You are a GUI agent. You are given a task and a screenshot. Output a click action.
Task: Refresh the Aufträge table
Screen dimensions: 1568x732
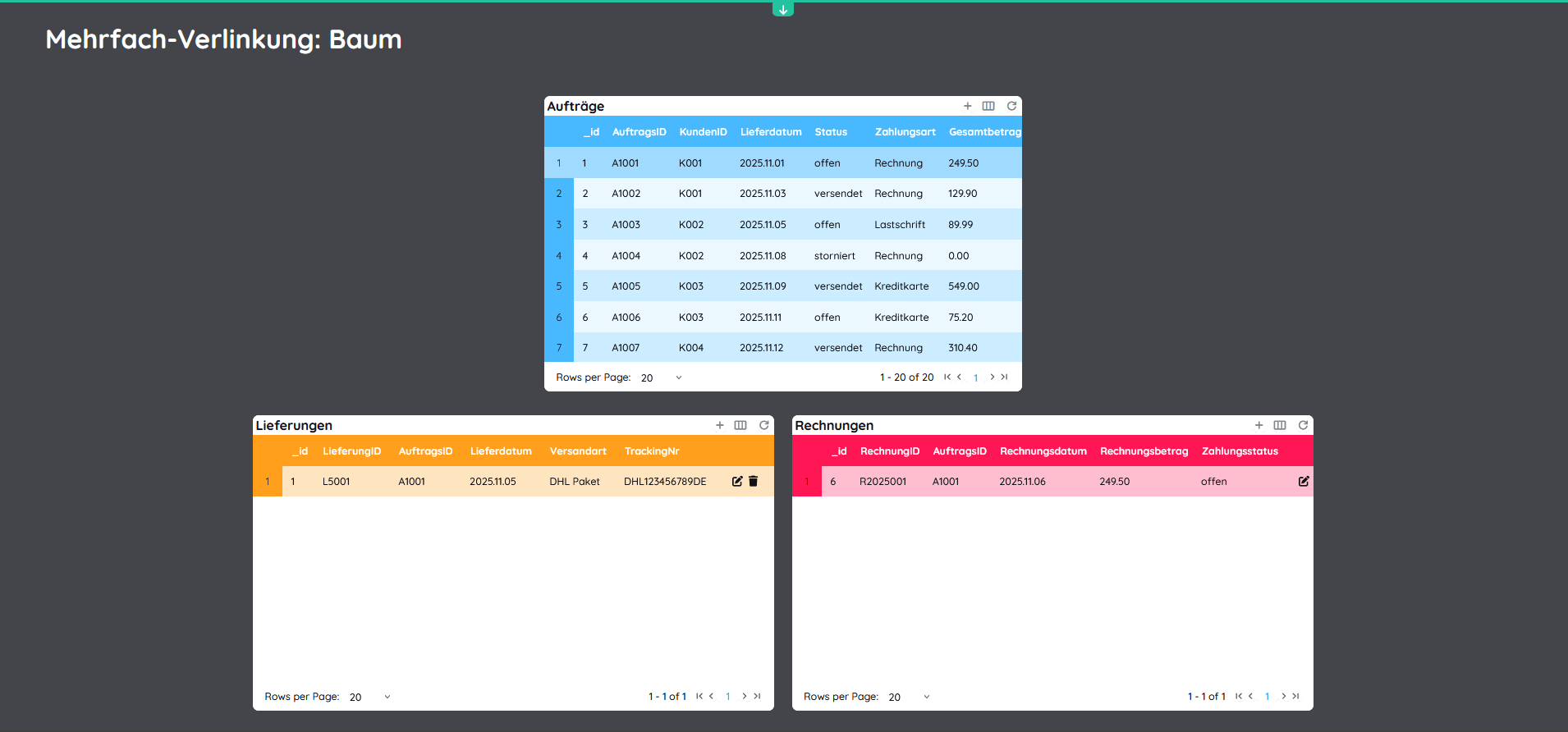point(1011,106)
